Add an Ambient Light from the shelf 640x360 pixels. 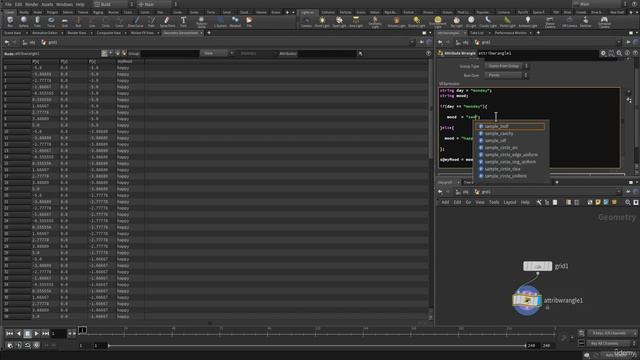click(x=528, y=22)
